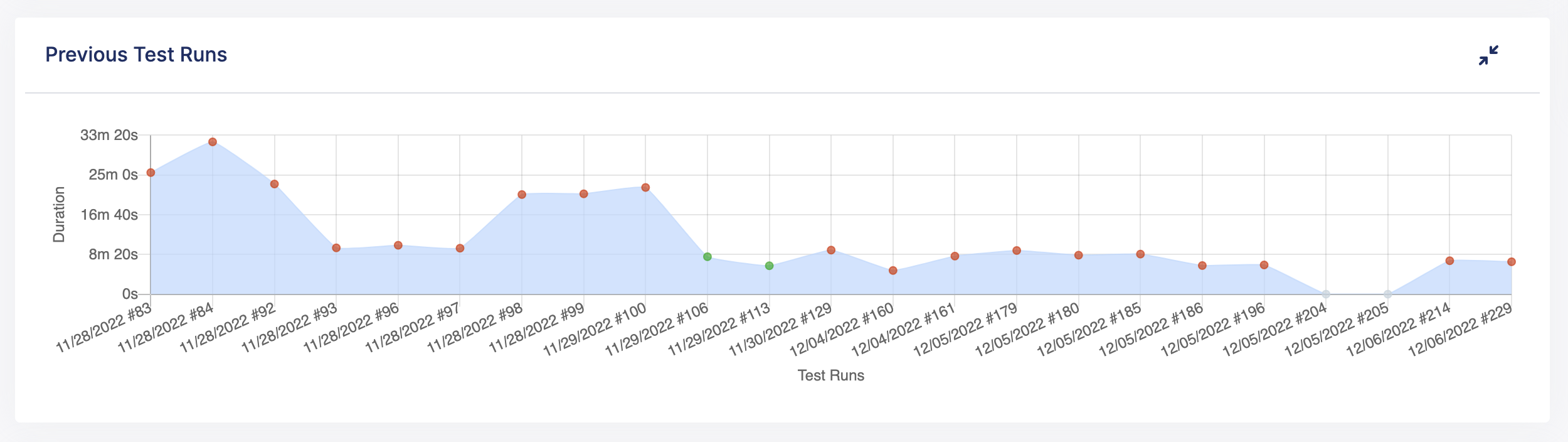Click green passed run #106 point
1568x442 pixels.
tap(707, 257)
